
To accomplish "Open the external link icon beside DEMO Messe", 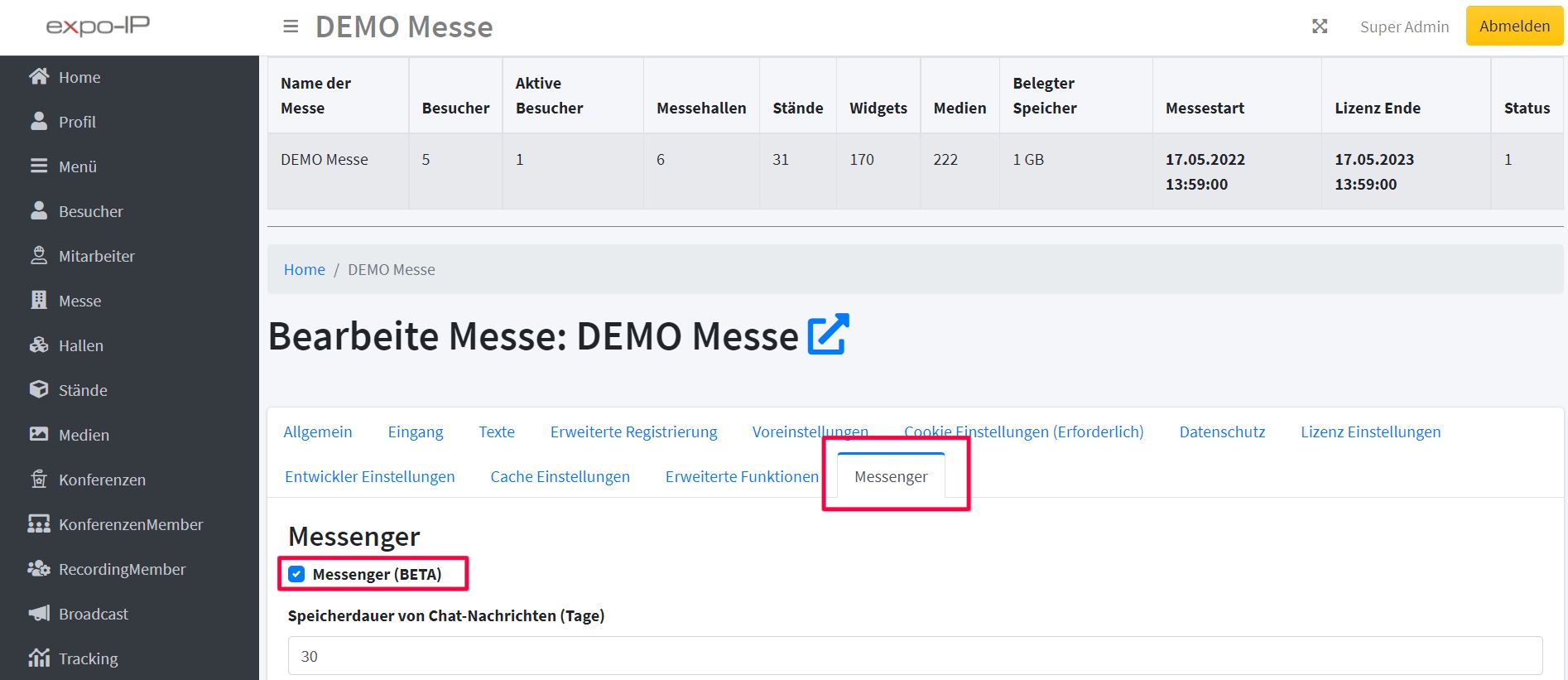I will (828, 335).
